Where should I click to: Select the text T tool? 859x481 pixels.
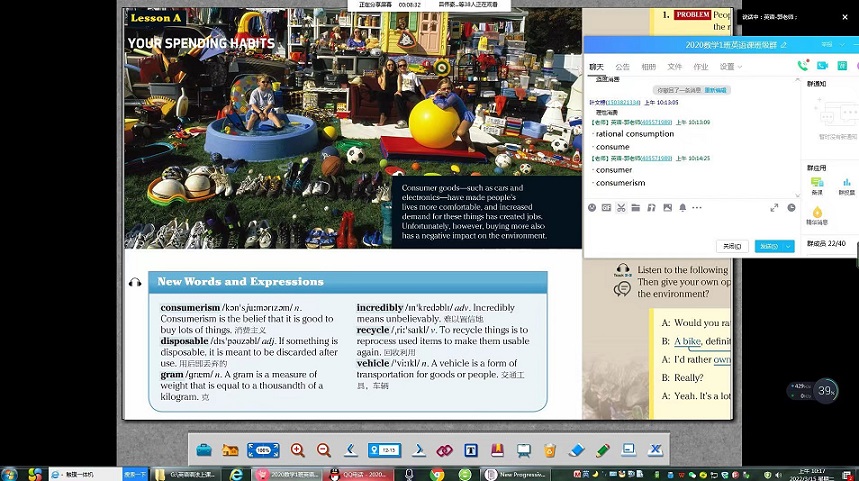[471, 450]
